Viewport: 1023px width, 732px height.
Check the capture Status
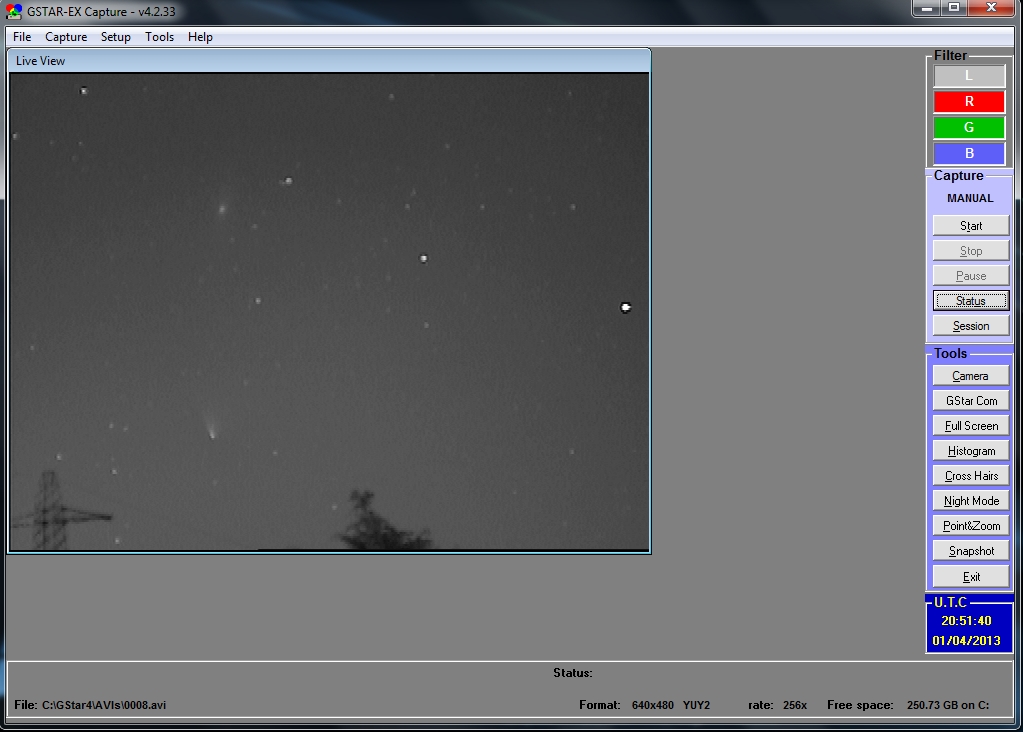pos(969,300)
